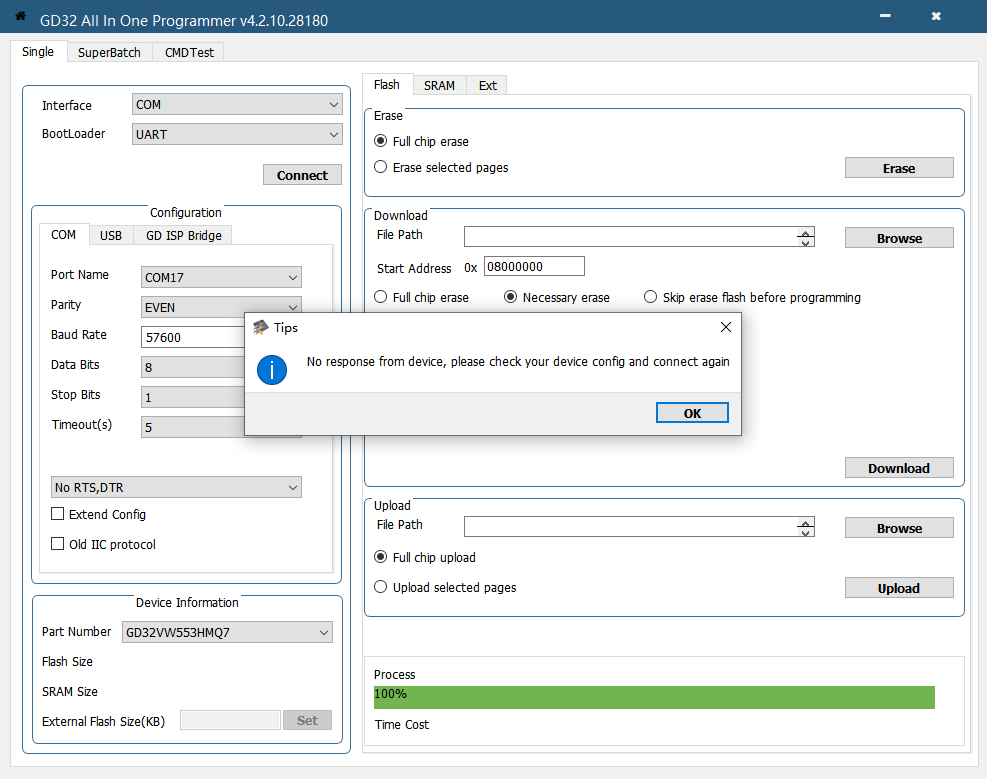Click the Connect button
Viewport: 987px width, 779px height.
point(302,175)
